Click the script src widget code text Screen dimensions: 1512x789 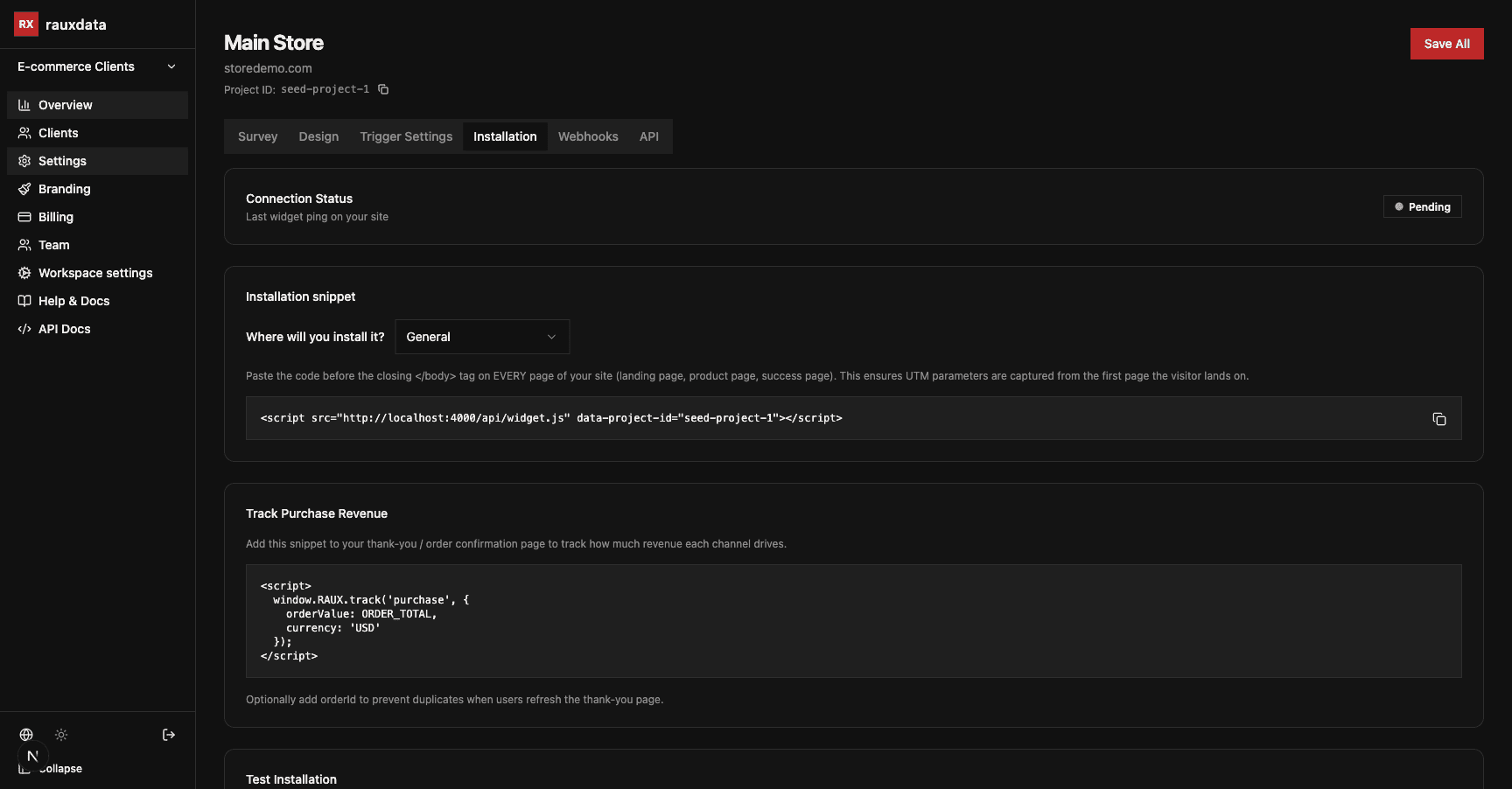pyautogui.click(x=551, y=418)
